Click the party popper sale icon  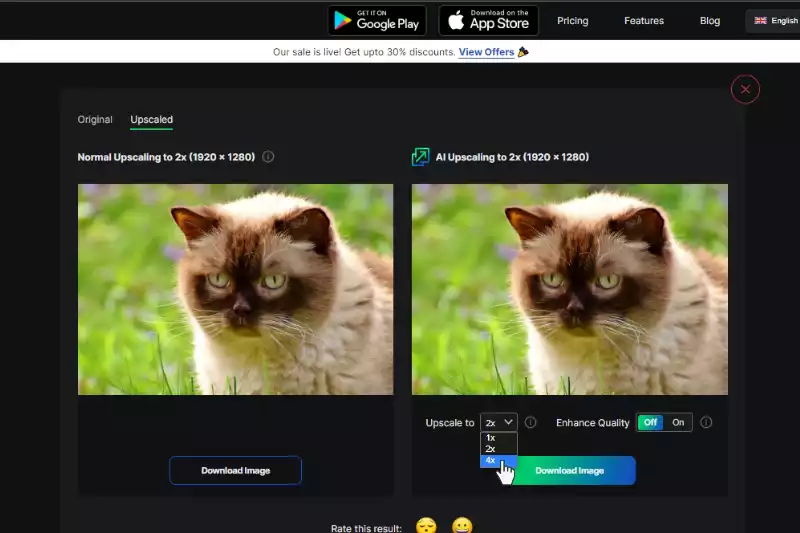(523, 52)
